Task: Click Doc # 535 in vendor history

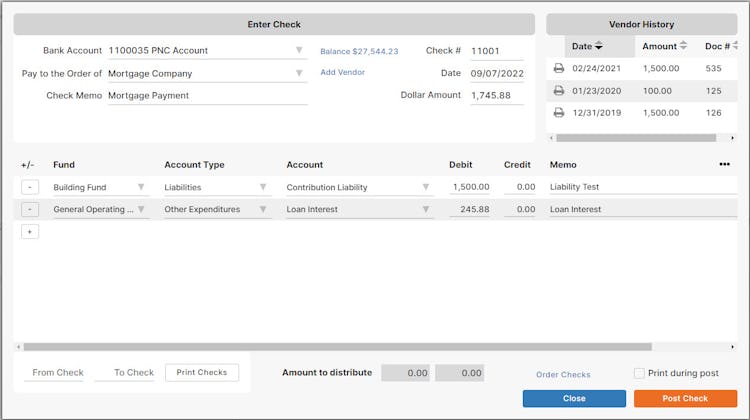Action: tap(713, 68)
